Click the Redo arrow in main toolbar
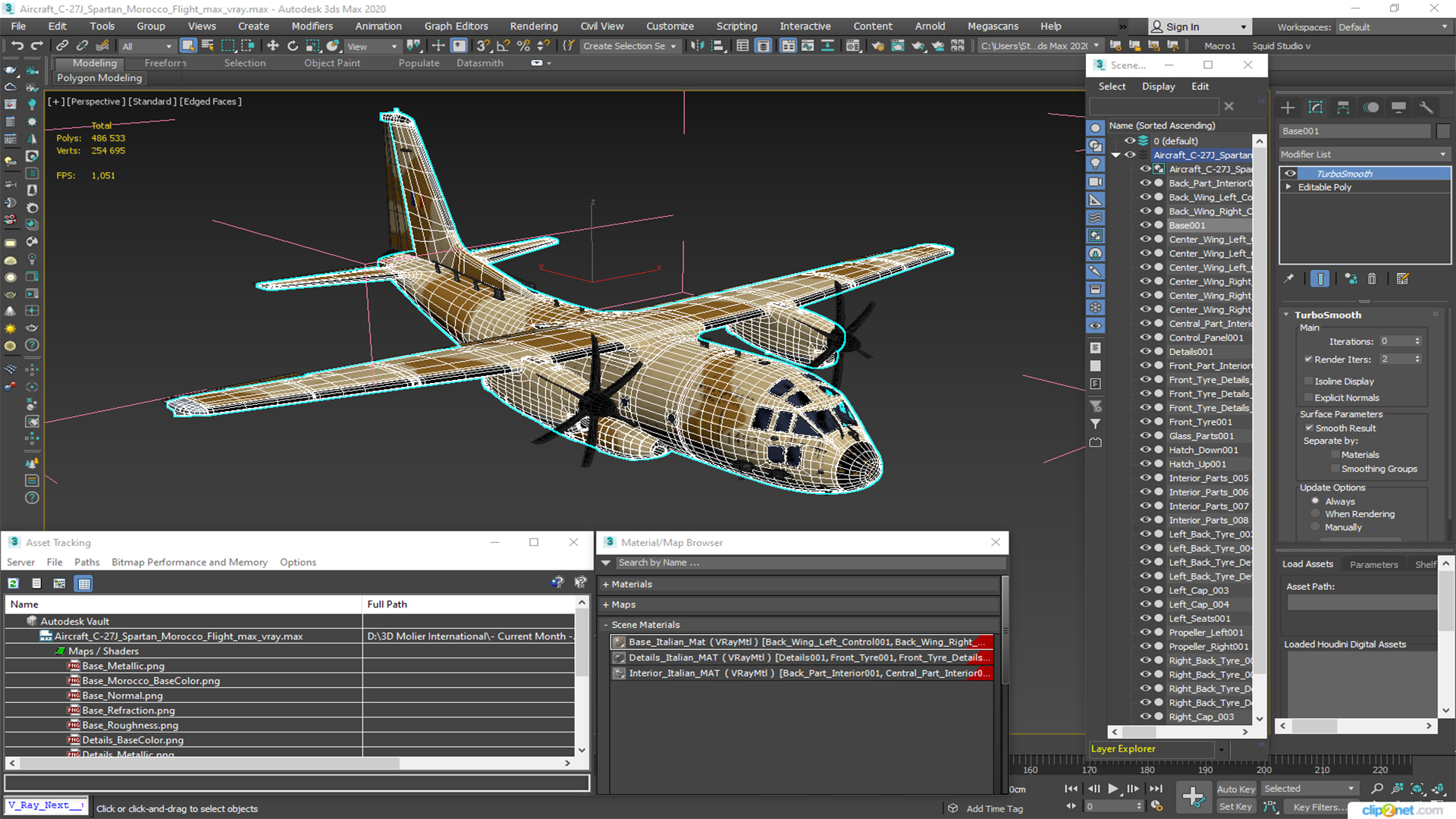This screenshot has height=819, width=1456. (x=36, y=46)
